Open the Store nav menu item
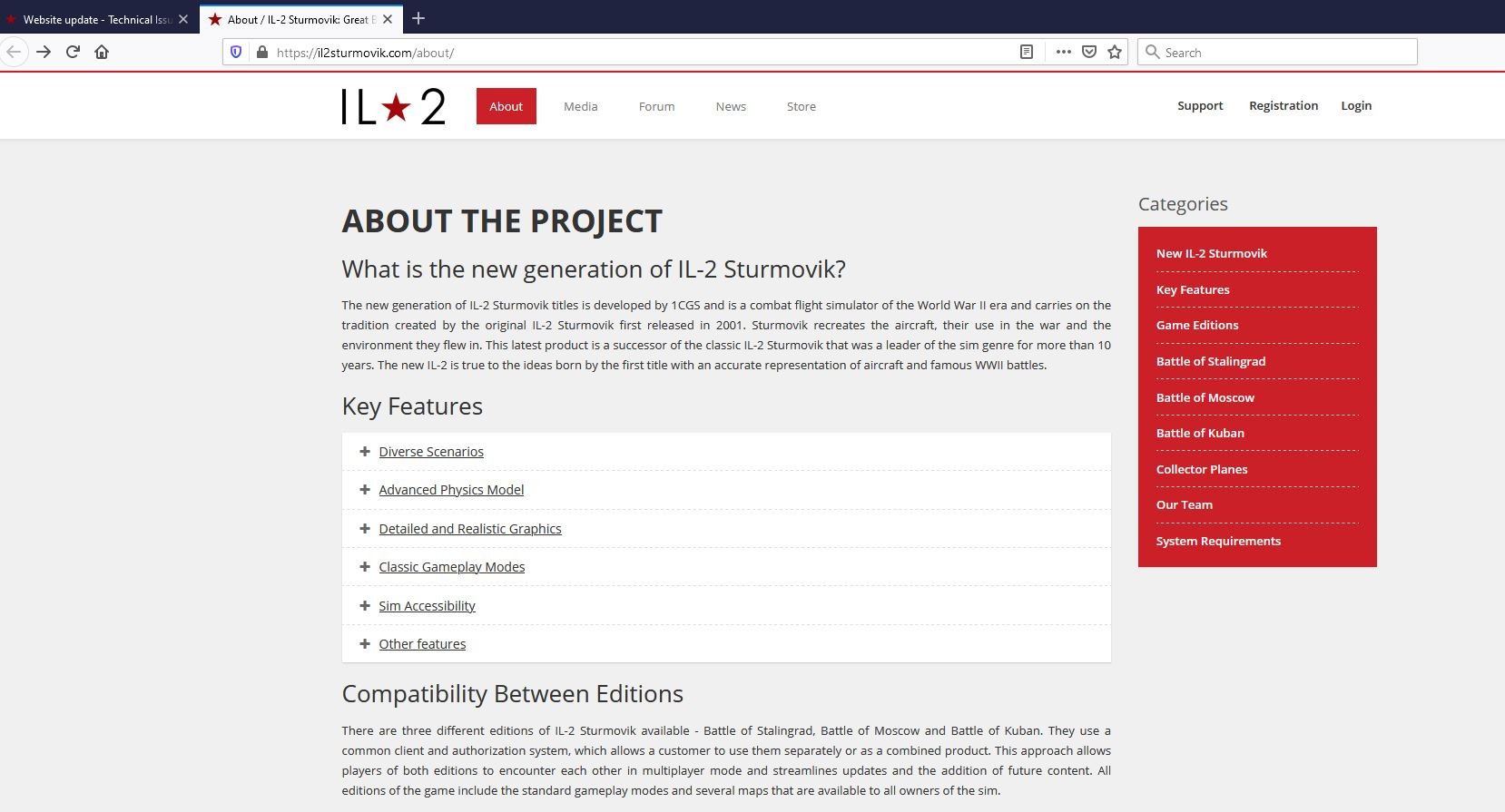This screenshot has height=812, width=1505. (802, 106)
